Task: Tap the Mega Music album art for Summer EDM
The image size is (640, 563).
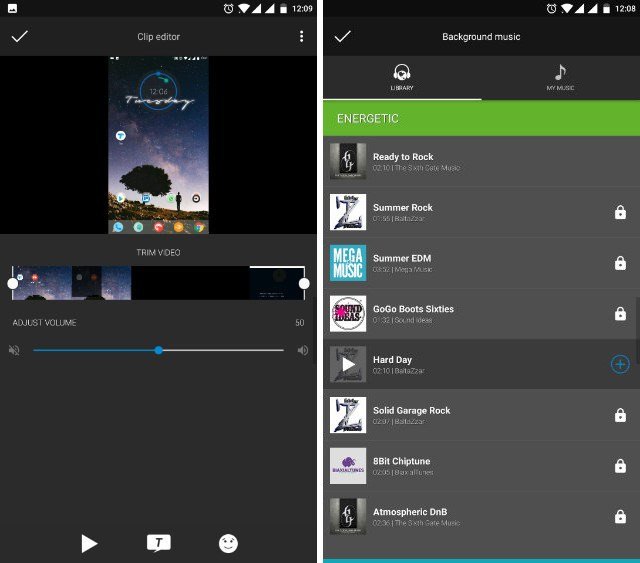Action: pyautogui.click(x=348, y=263)
